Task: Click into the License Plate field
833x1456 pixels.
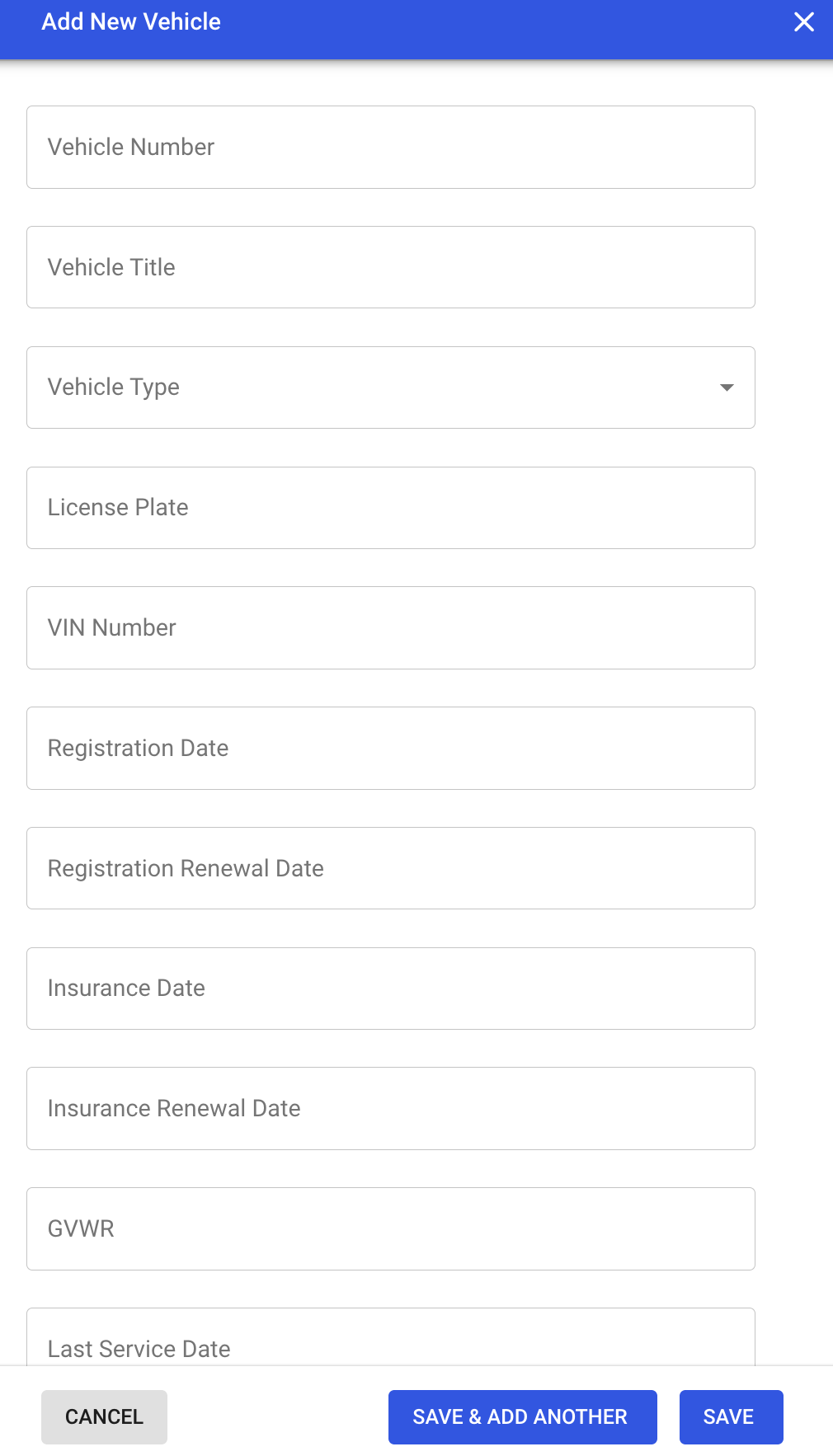Action: [391, 508]
